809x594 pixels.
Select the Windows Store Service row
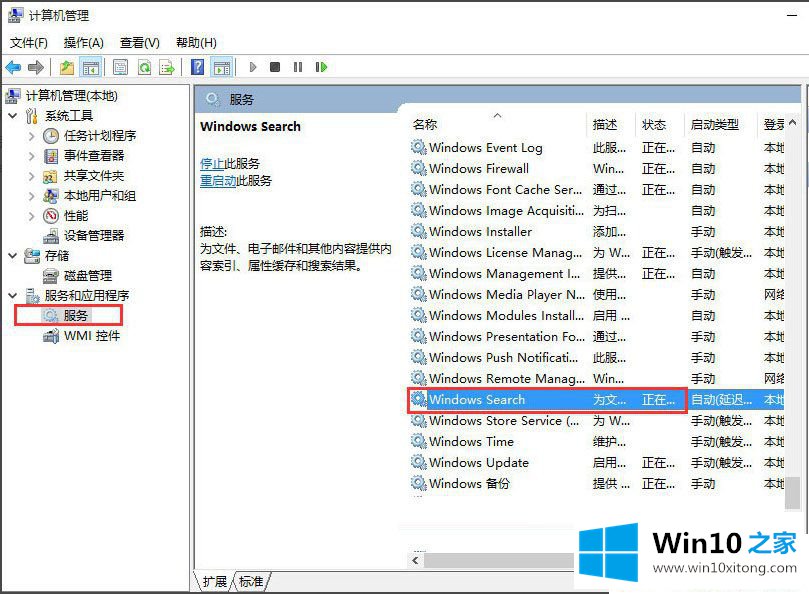point(596,421)
